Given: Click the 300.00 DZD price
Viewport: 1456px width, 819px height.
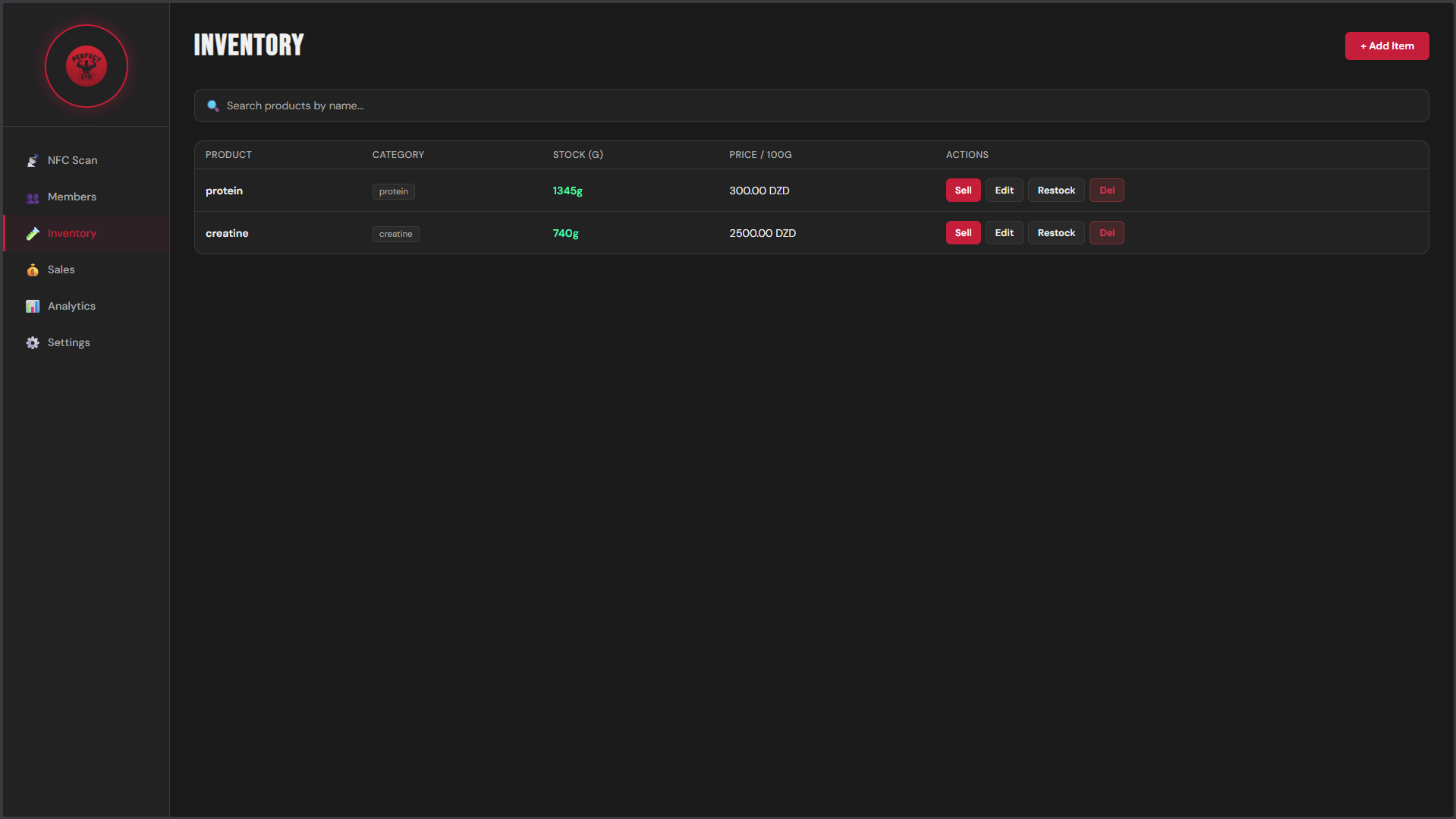Looking at the screenshot, I should pos(759,191).
